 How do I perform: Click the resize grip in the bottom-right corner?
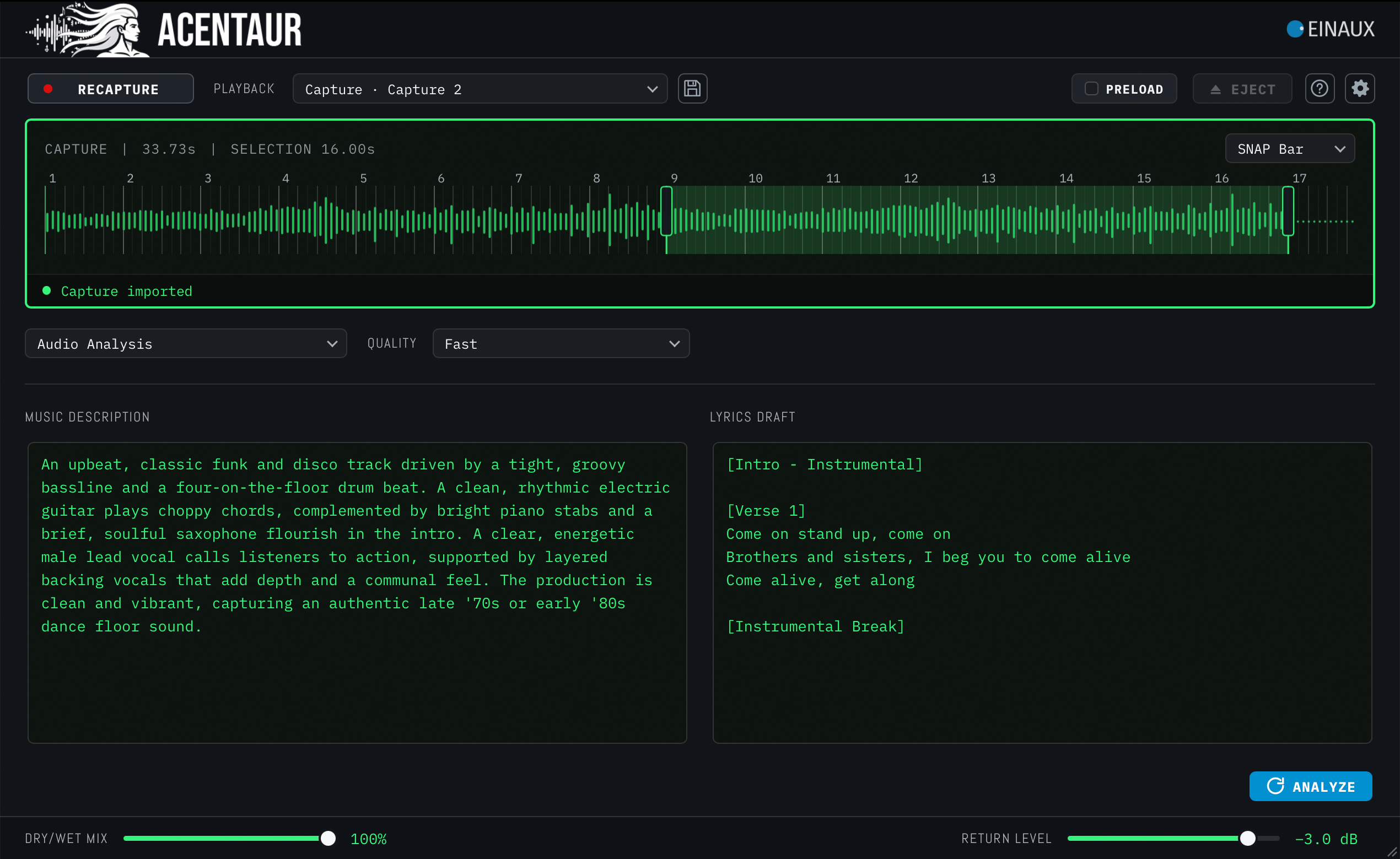pyautogui.click(x=1392, y=851)
